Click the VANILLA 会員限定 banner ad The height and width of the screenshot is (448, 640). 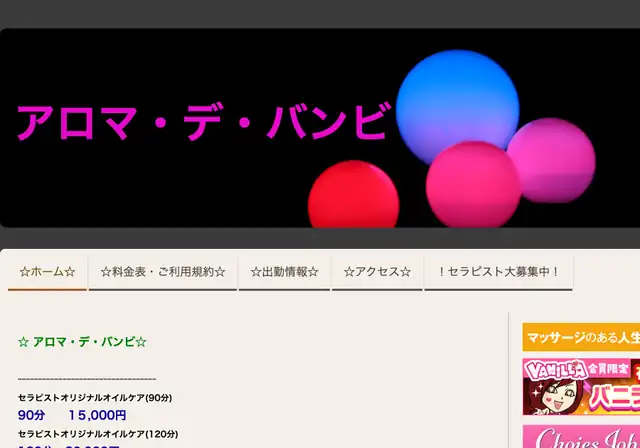pyautogui.click(x=581, y=387)
